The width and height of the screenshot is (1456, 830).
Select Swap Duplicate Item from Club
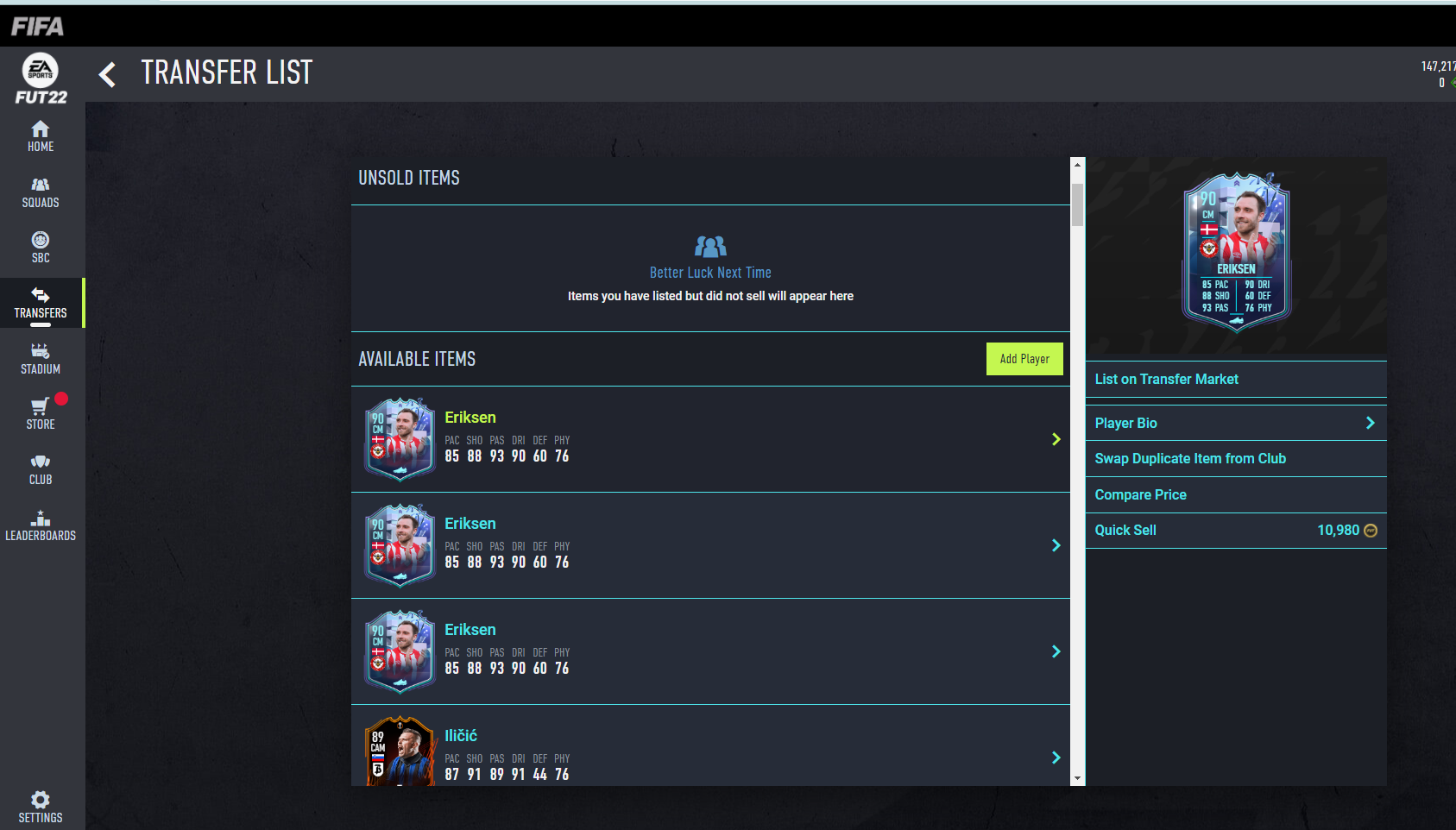[1236, 459]
